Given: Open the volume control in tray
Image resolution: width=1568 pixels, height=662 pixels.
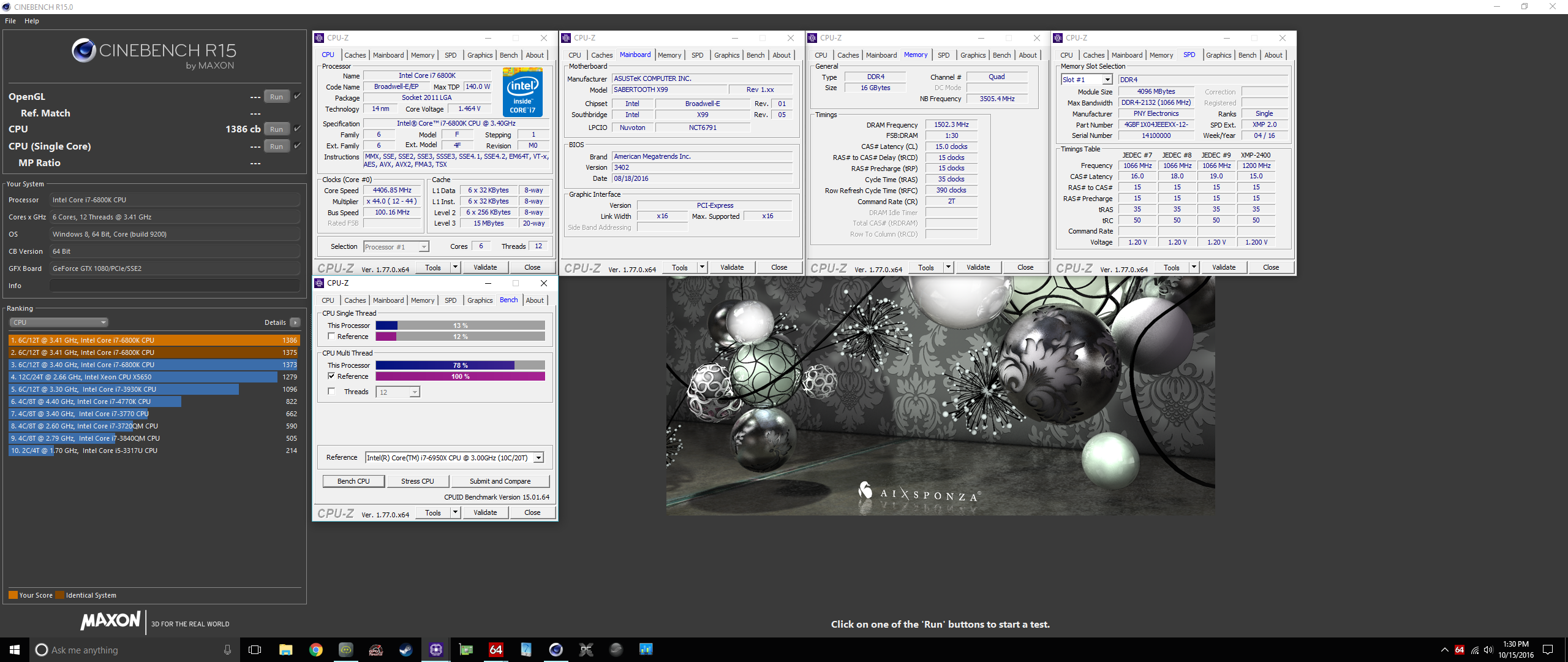Looking at the screenshot, I should (x=1488, y=650).
